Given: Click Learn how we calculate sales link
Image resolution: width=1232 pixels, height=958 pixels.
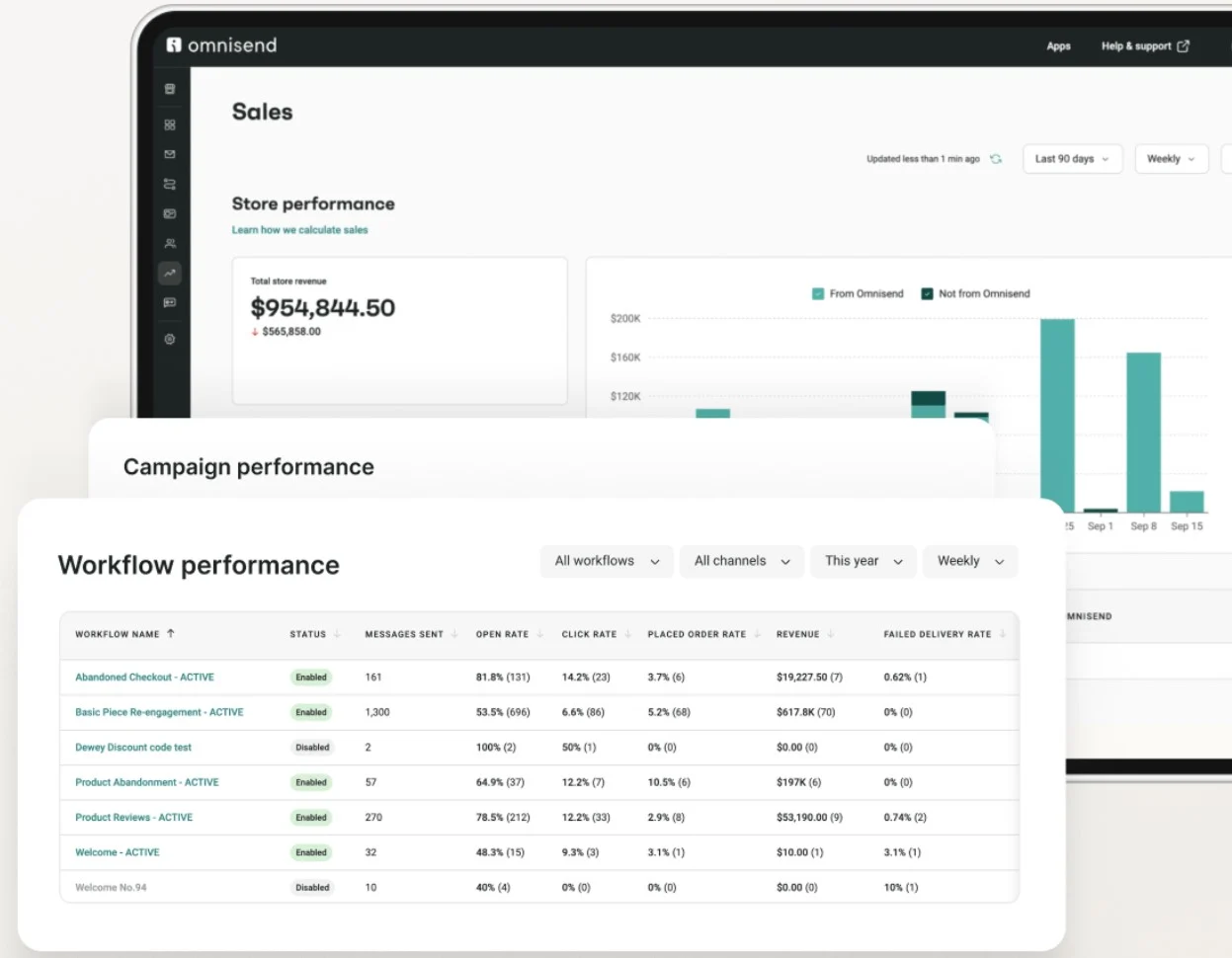Looking at the screenshot, I should click(299, 230).
